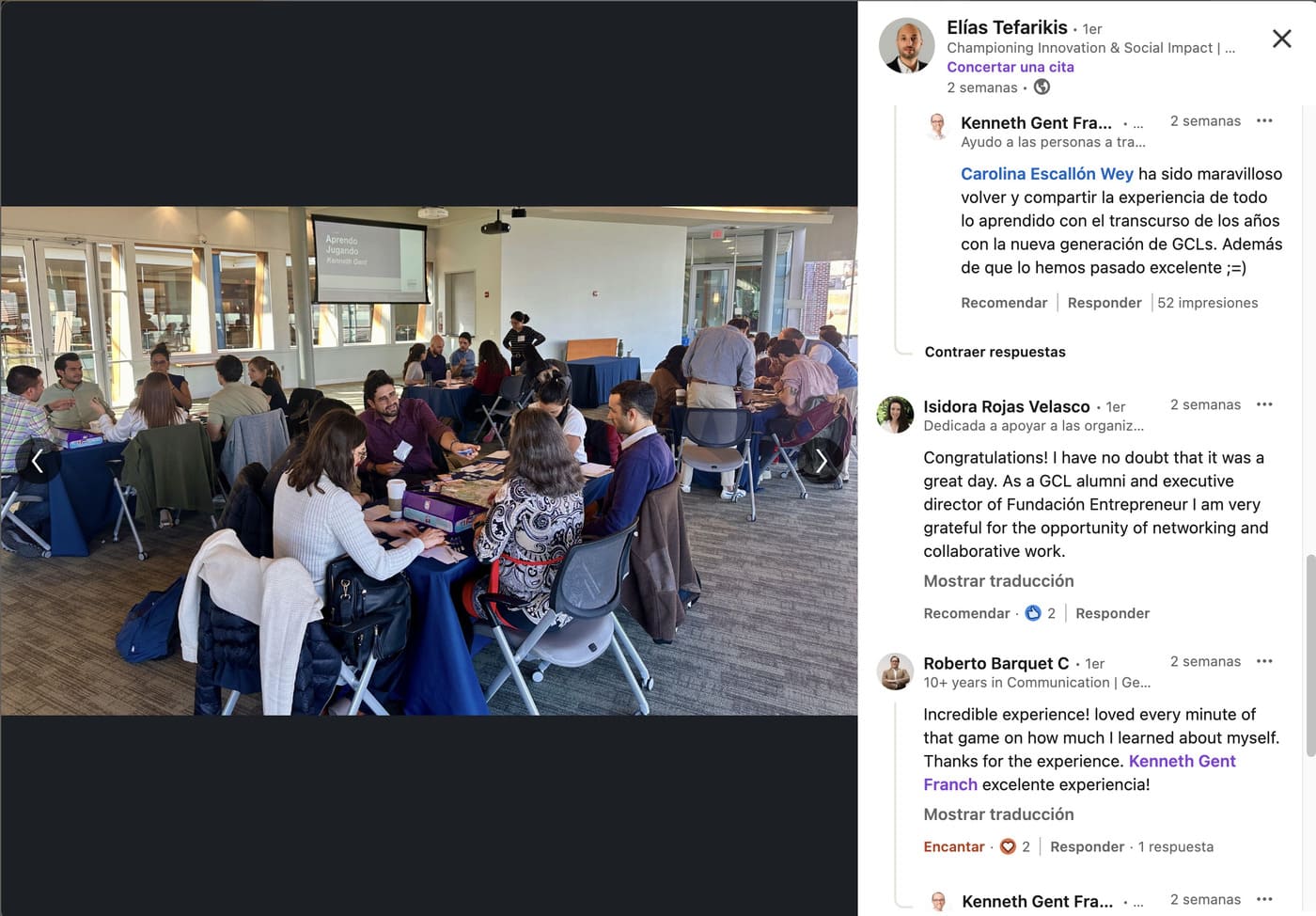
Task: Open more options on Roberto's comment
Action: click(1264, 661)
